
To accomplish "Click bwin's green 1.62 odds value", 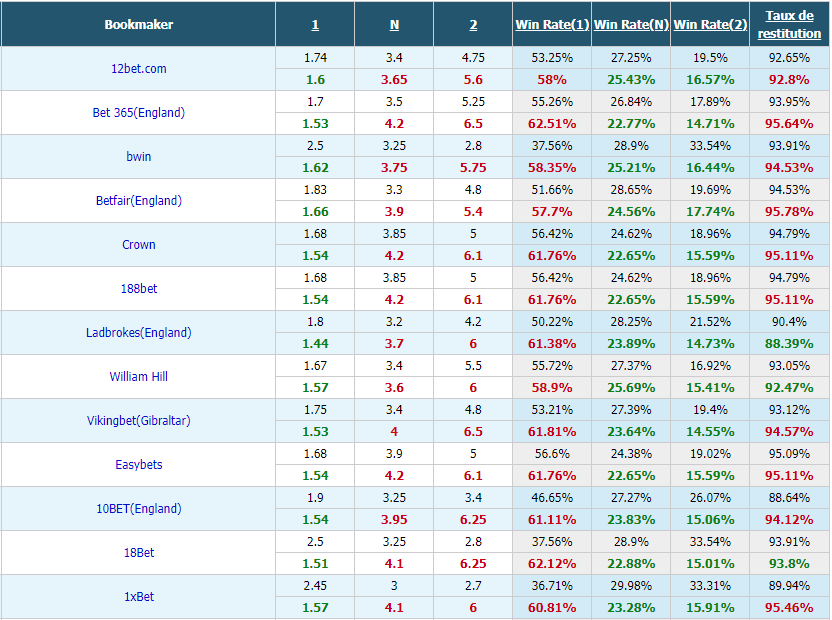I will tap(315, 168).
